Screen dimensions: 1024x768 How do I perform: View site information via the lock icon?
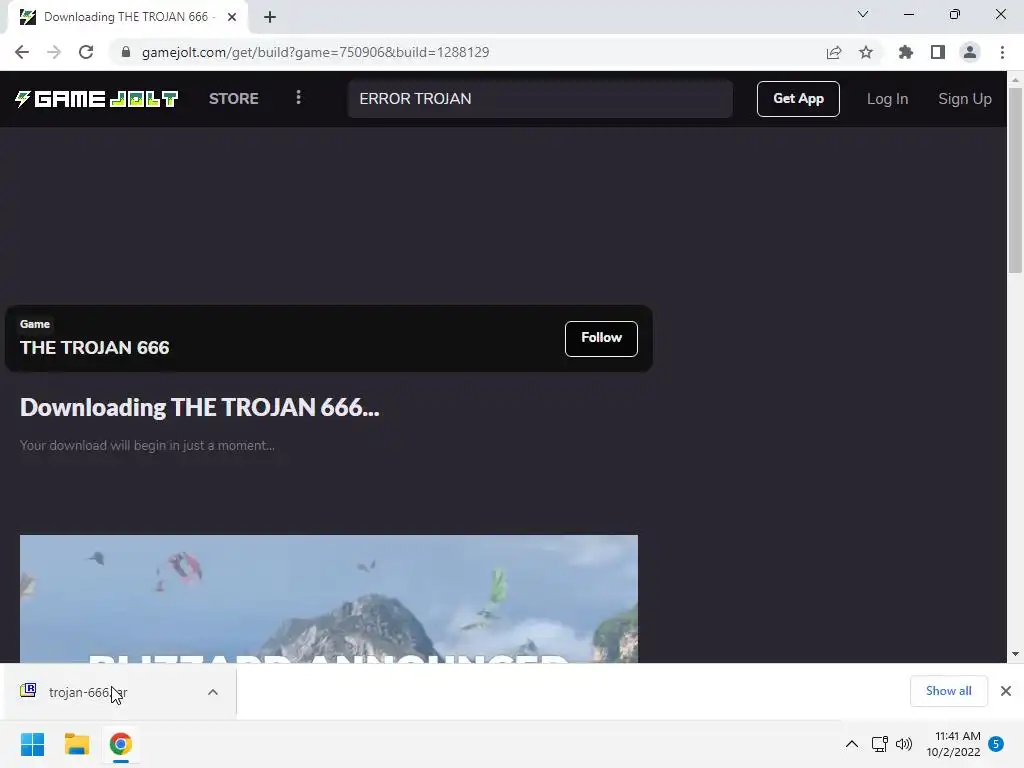(x=126, y=52)
